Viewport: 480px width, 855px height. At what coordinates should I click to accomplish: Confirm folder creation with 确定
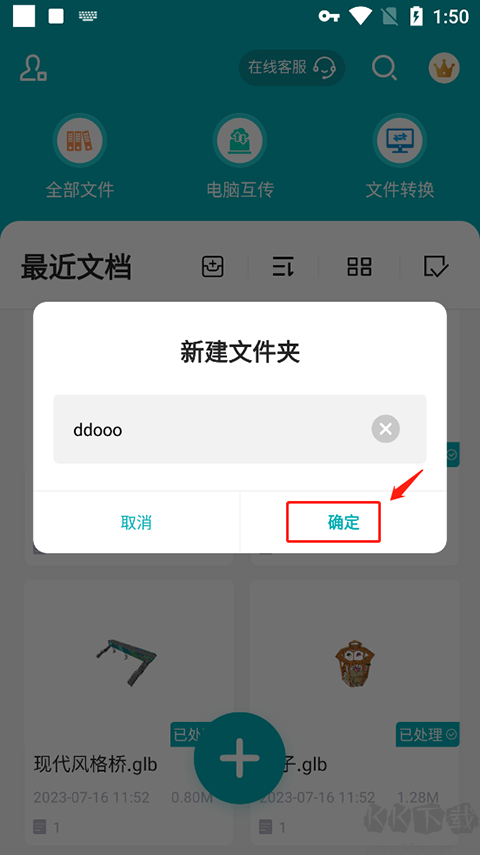coord(344,522)
